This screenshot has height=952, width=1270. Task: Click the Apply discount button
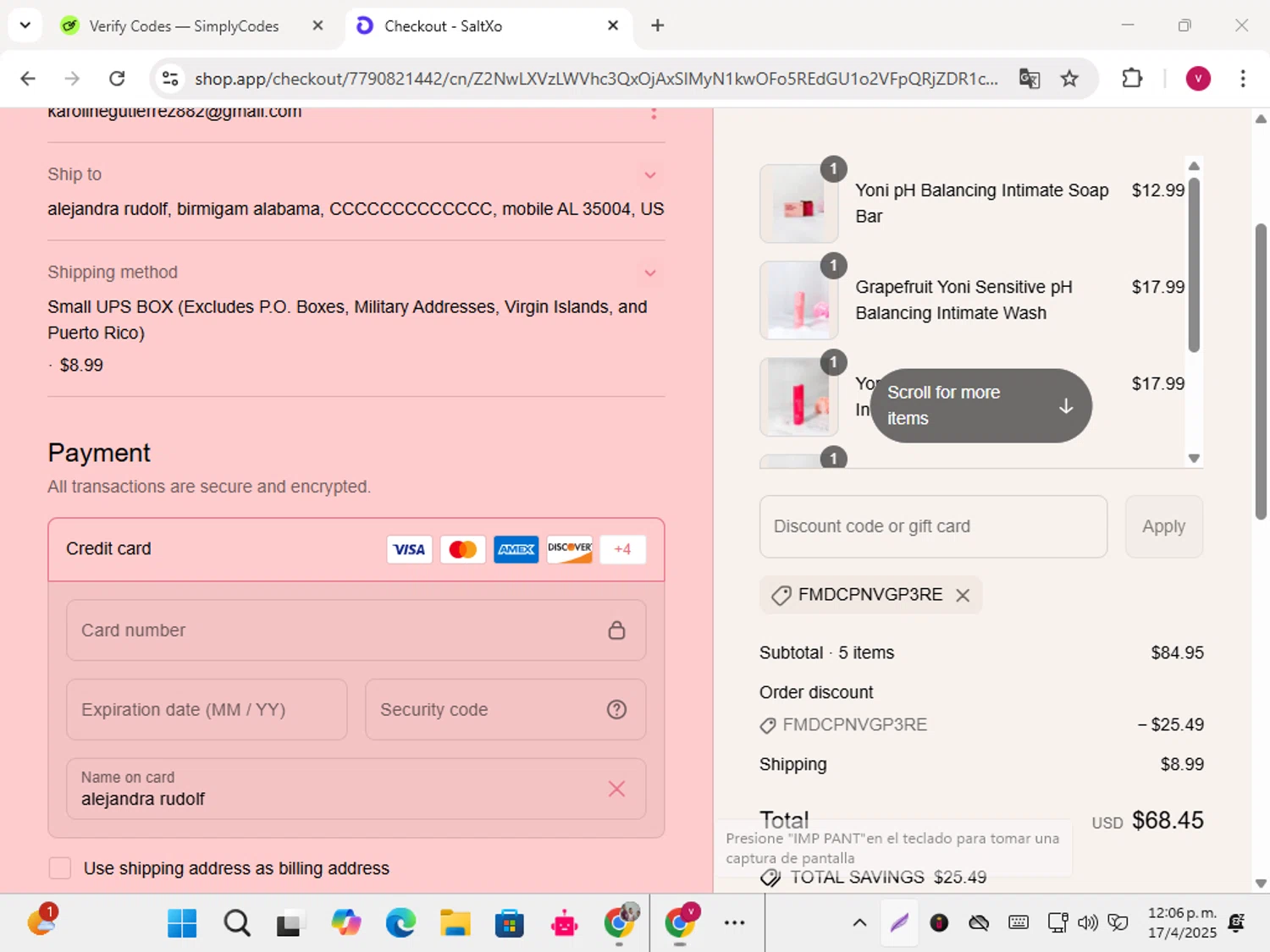[1163, 526]
